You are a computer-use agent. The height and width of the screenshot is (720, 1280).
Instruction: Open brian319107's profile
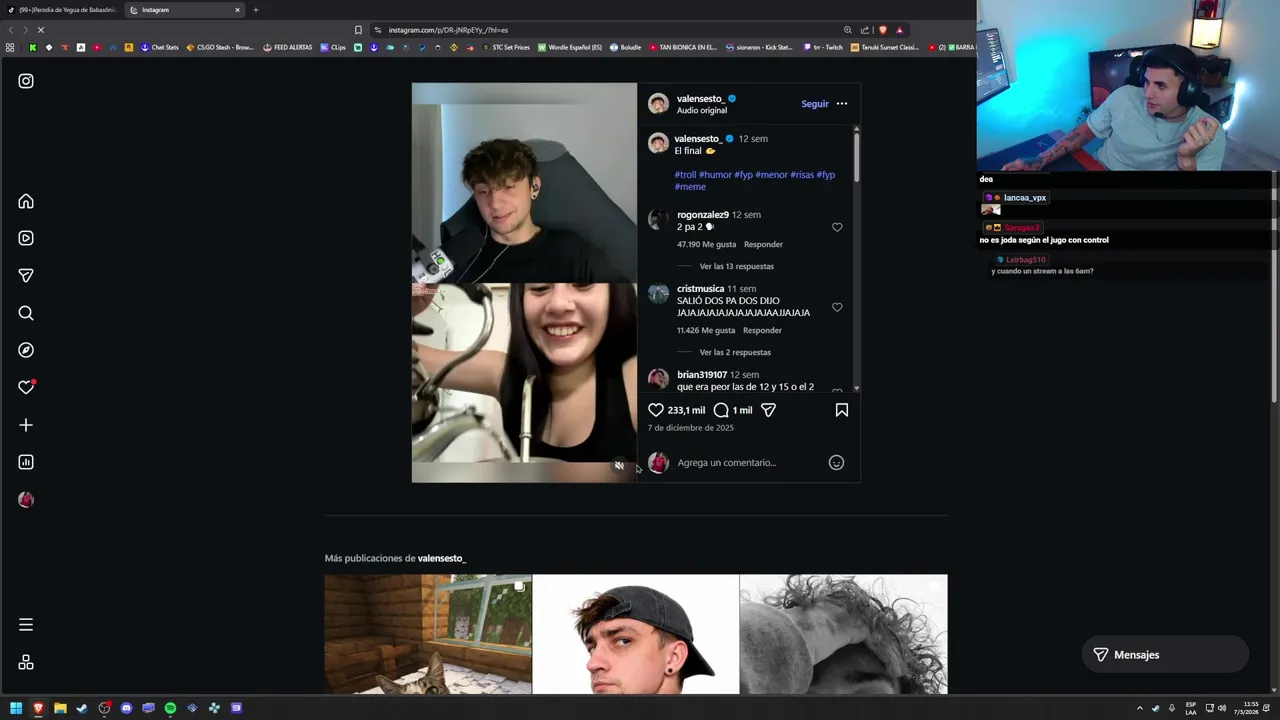701,375
